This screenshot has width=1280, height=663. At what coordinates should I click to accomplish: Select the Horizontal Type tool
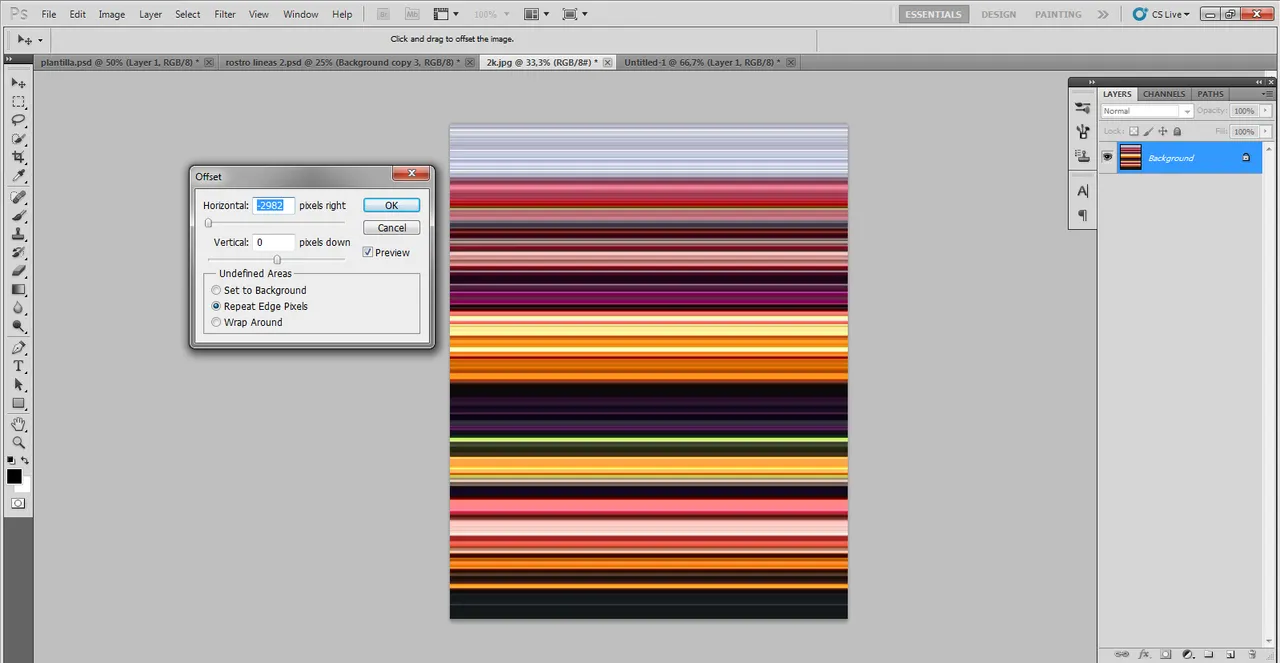[18, 366]
